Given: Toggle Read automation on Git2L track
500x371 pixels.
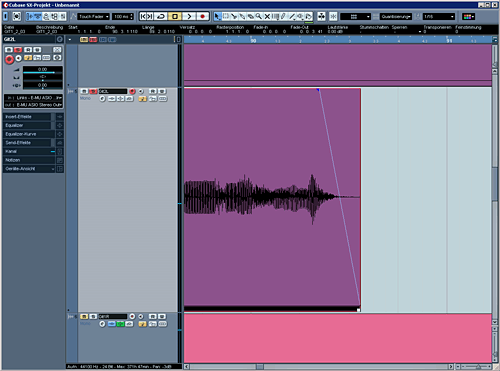Looking at the screenshot, I should click(153, 91).
